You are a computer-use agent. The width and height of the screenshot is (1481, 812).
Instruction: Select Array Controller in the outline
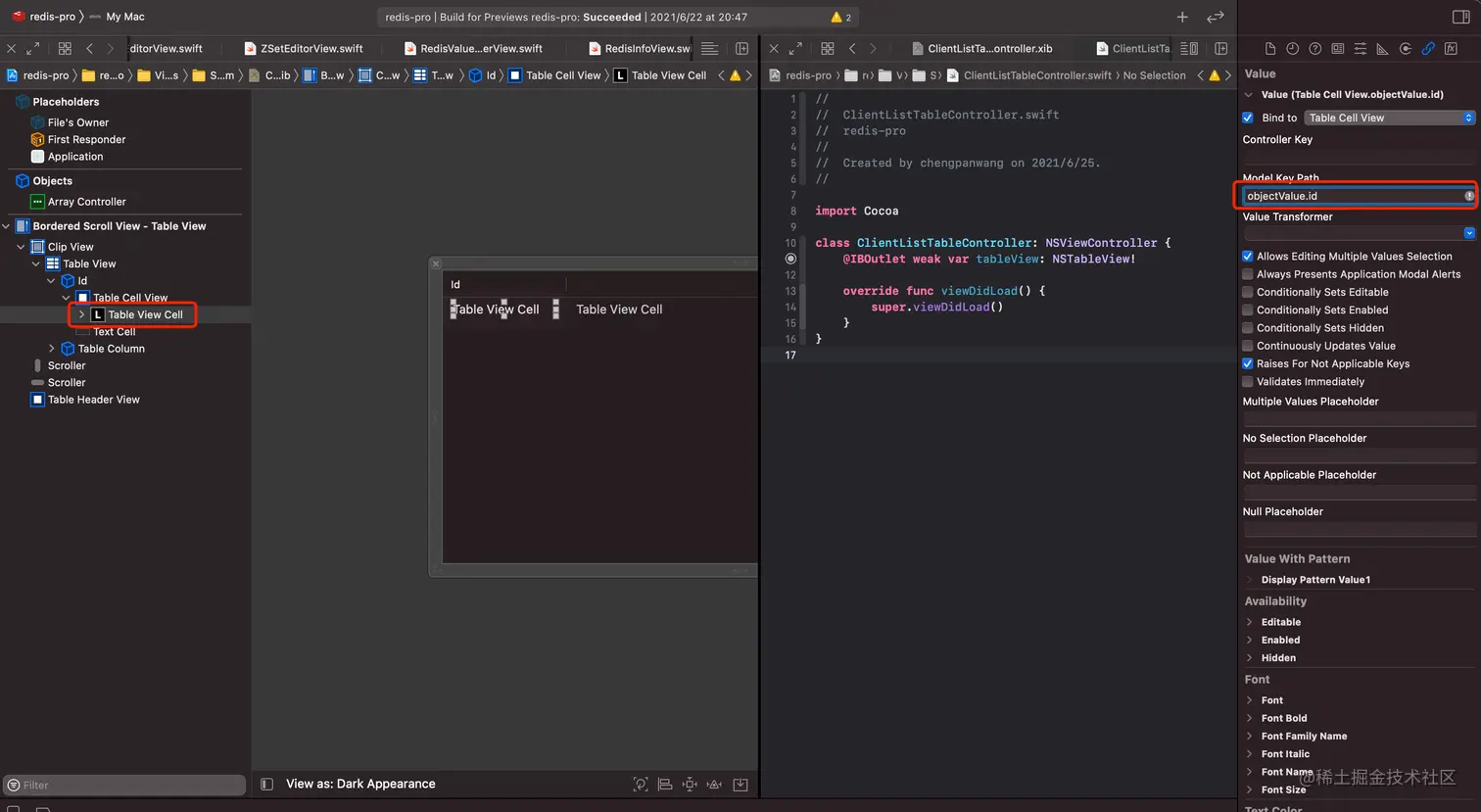[86, 202]
